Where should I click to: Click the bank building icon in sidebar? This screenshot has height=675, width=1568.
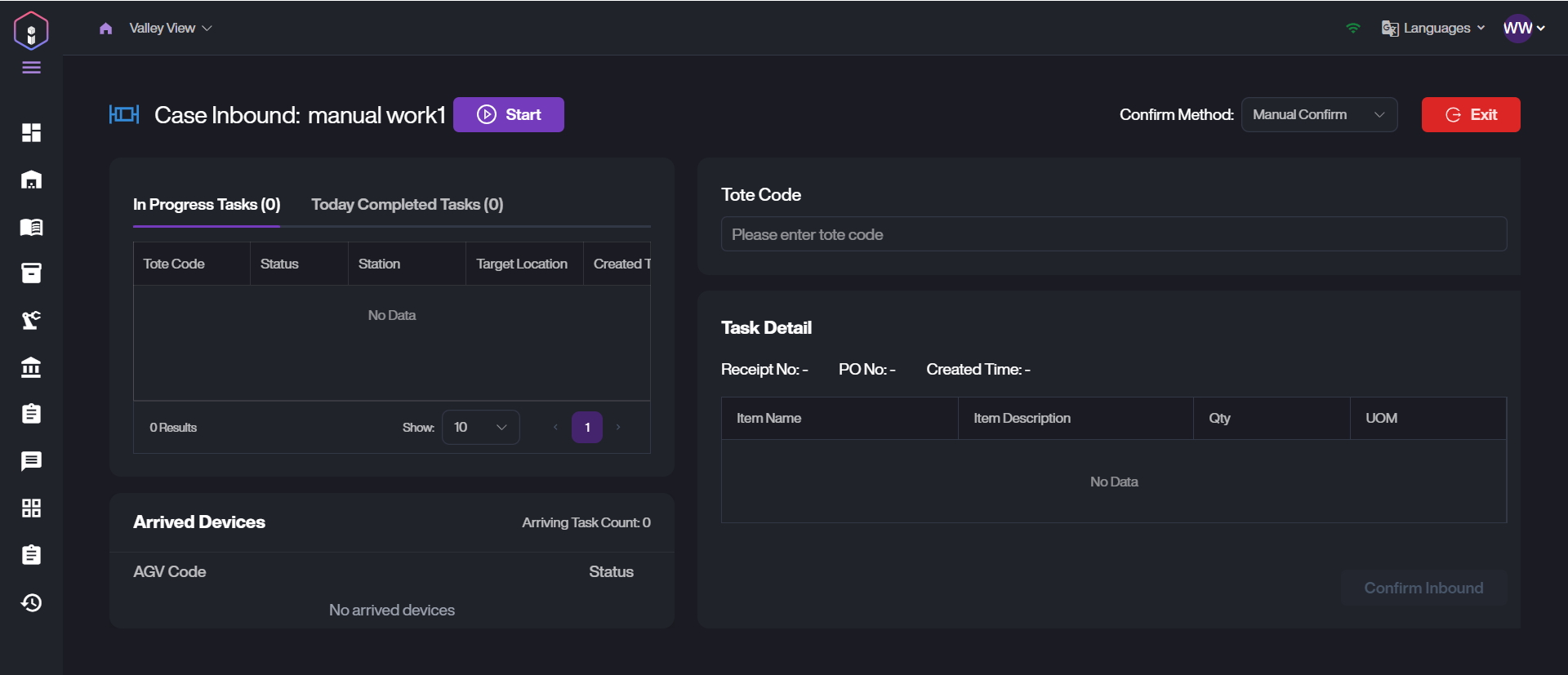pos(31,367)
